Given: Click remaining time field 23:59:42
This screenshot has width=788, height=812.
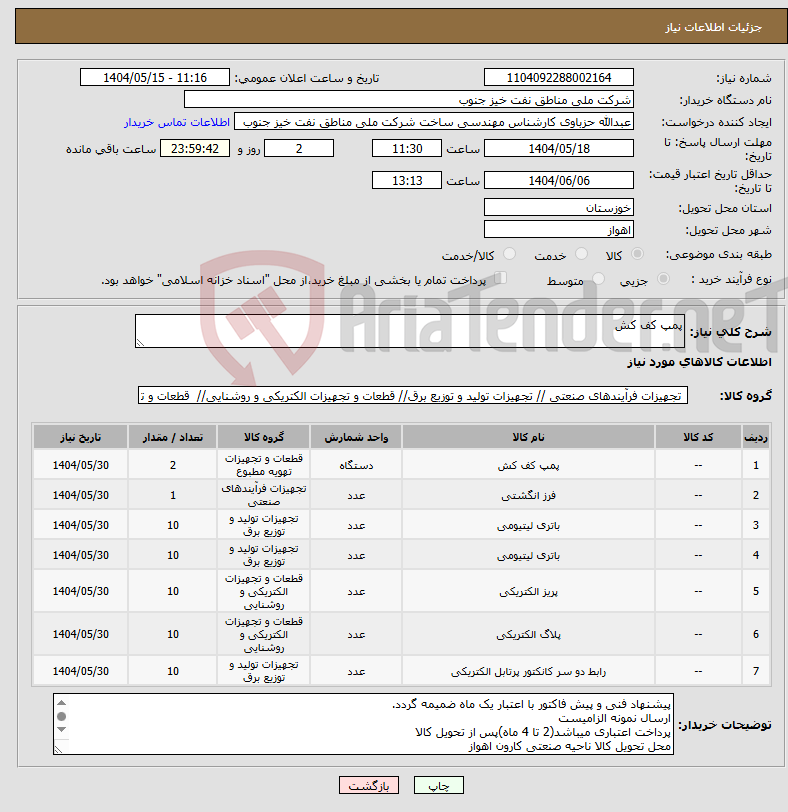Looking at the screenshot, I should pyautogui.click(x=195, y=149).
